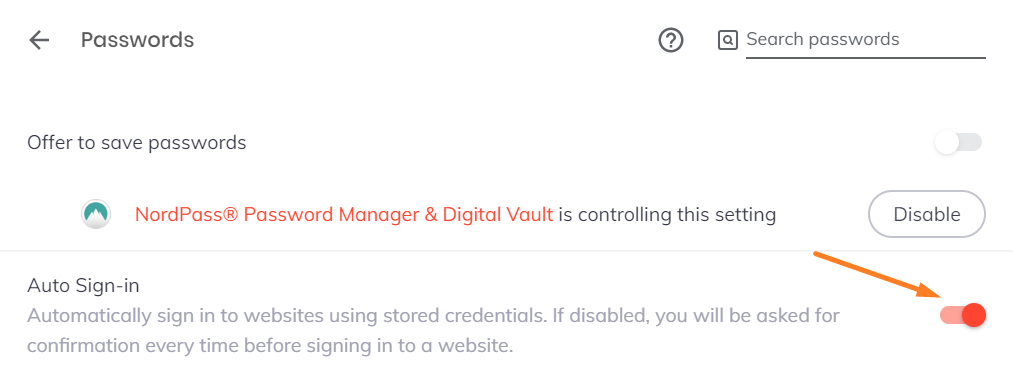Click the search magnifier icon
This screenshot has height=385, width=1013.
[727, 40]
